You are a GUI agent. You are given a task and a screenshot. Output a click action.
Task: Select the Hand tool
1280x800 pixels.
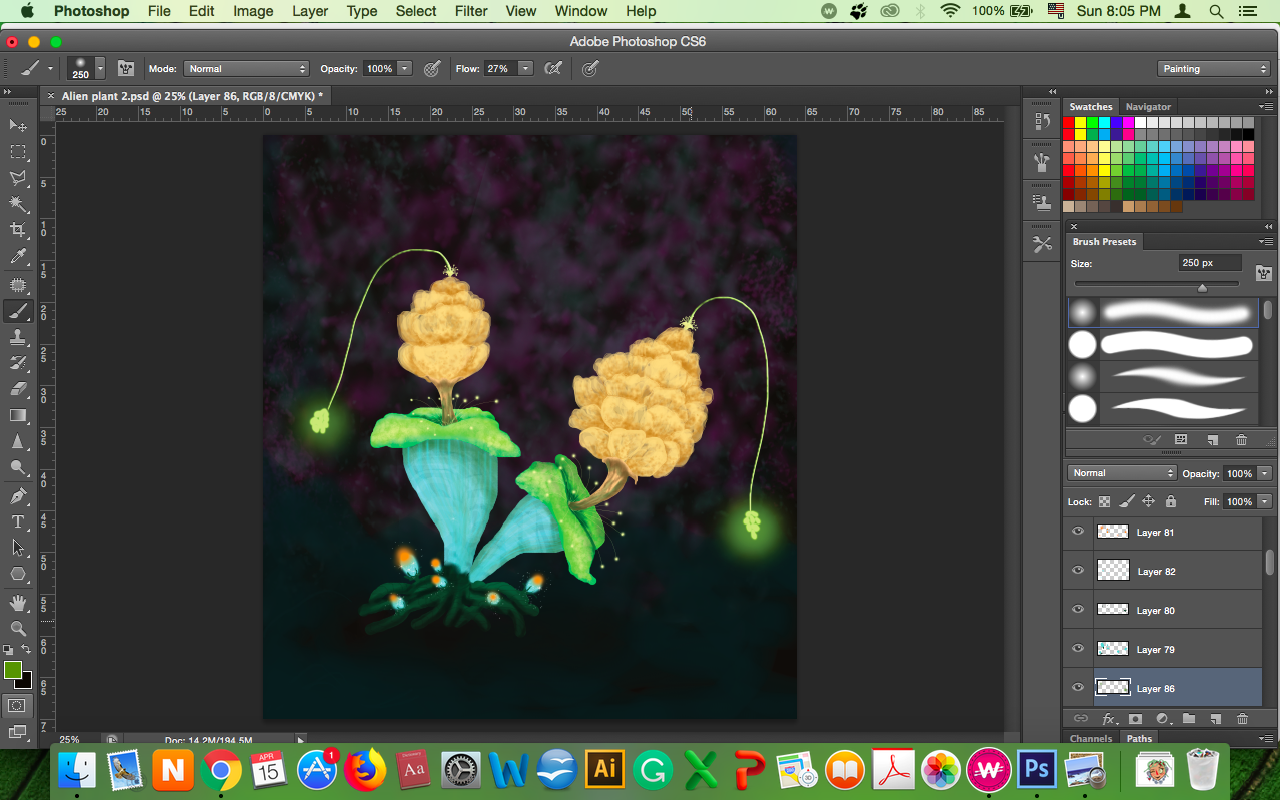18,602
